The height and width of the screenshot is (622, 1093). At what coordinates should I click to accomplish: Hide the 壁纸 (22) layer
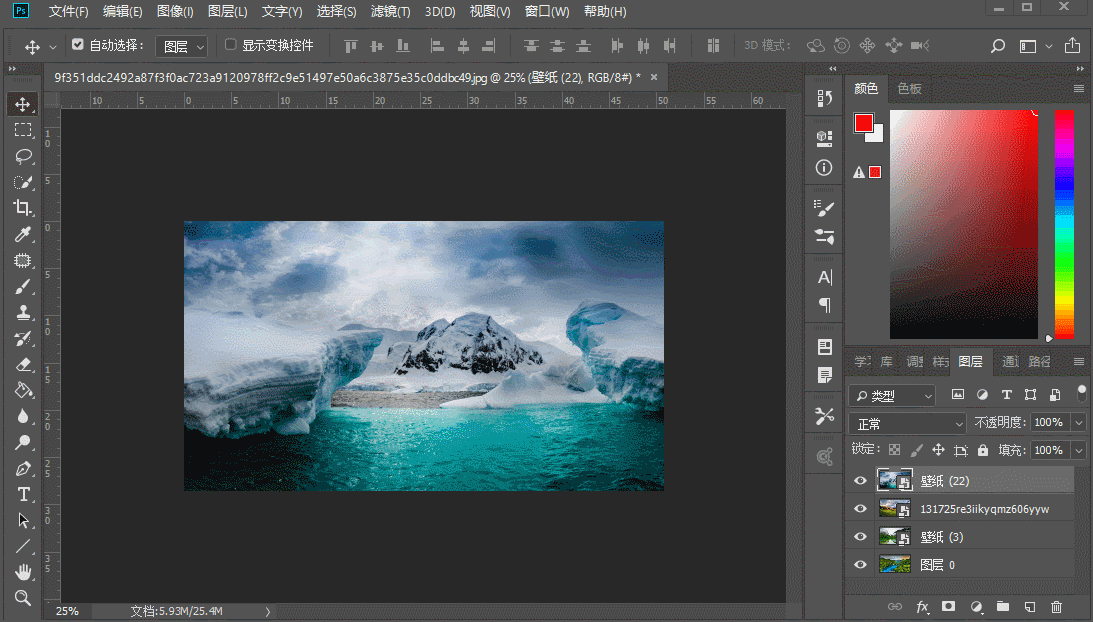(860, 481)
